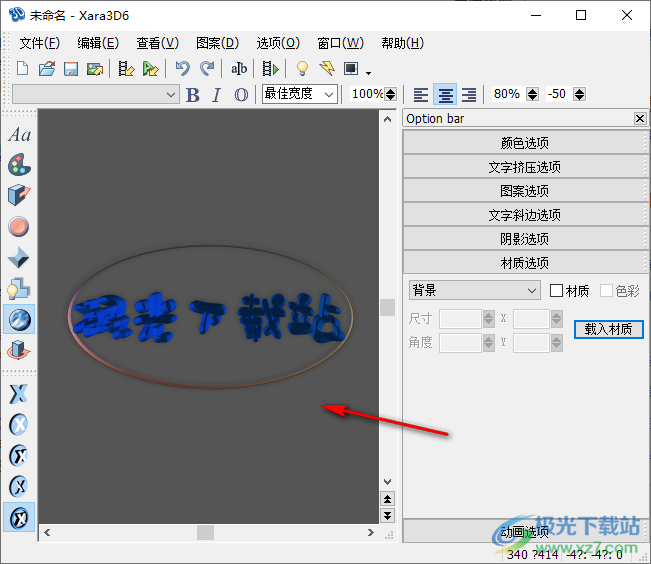This screenshot has width=651, height=564.
Task: Expand the 图案选项 panel
Action: [525, 191]
